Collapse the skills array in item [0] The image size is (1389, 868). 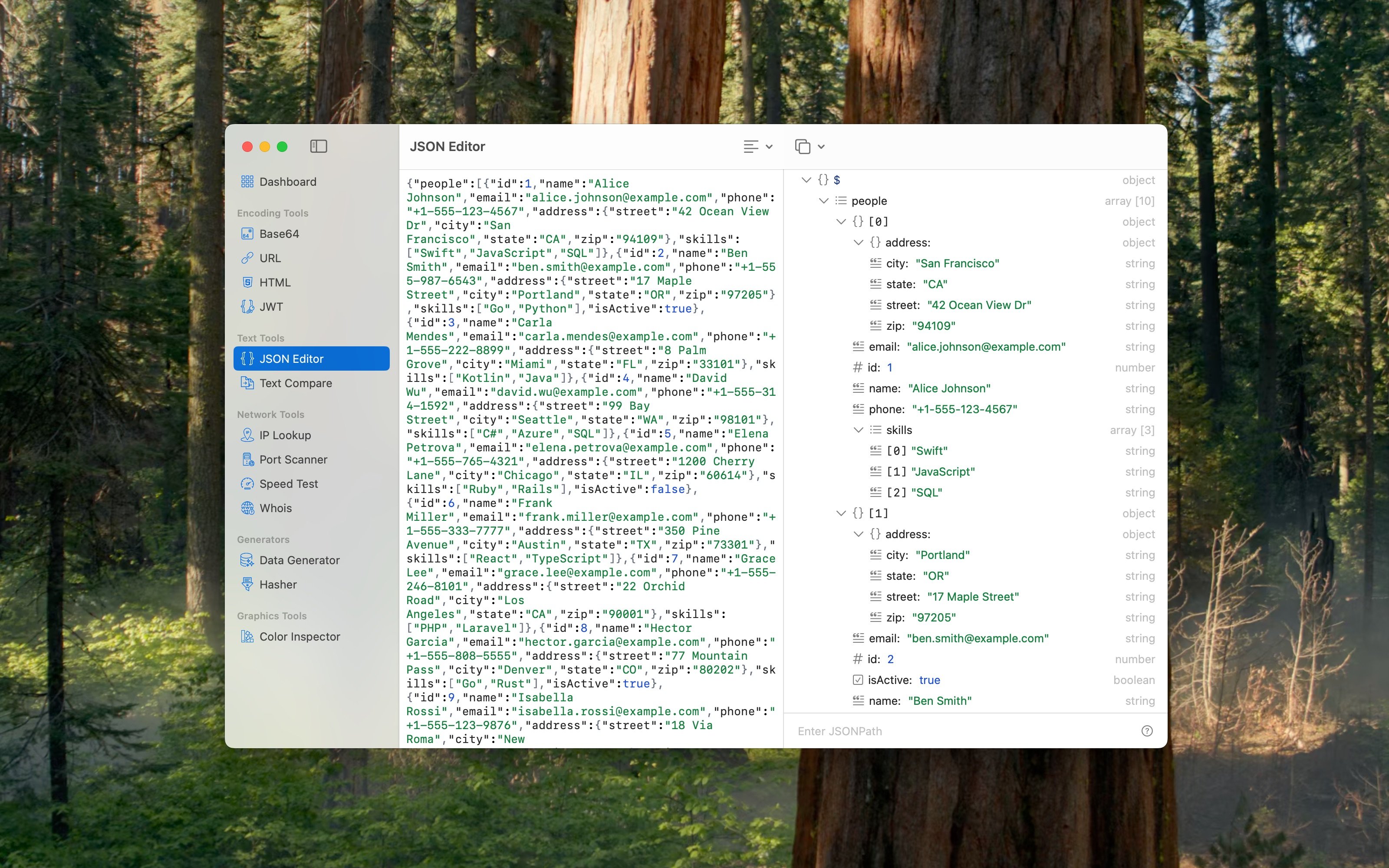click(x=858, y=430)
